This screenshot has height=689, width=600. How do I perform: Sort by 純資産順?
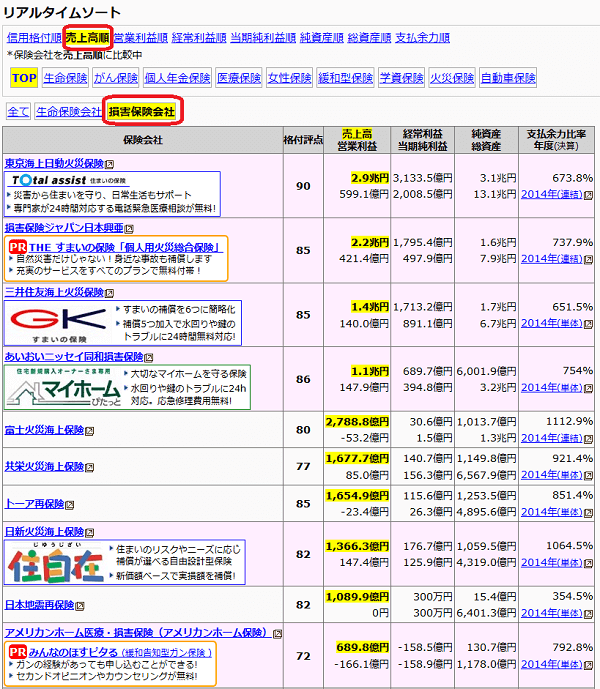[x=321, y=38]
